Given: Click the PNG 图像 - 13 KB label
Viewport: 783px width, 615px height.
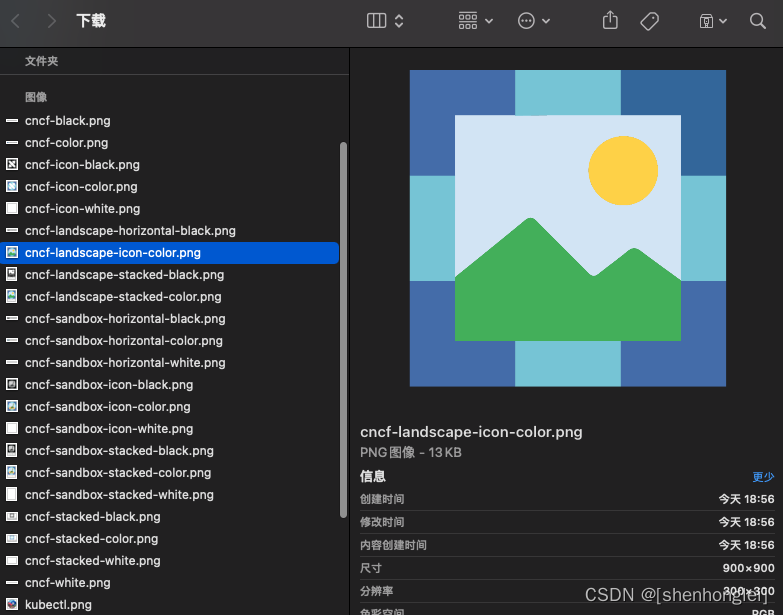Looking at the screenshot, I should pos(410,452).
